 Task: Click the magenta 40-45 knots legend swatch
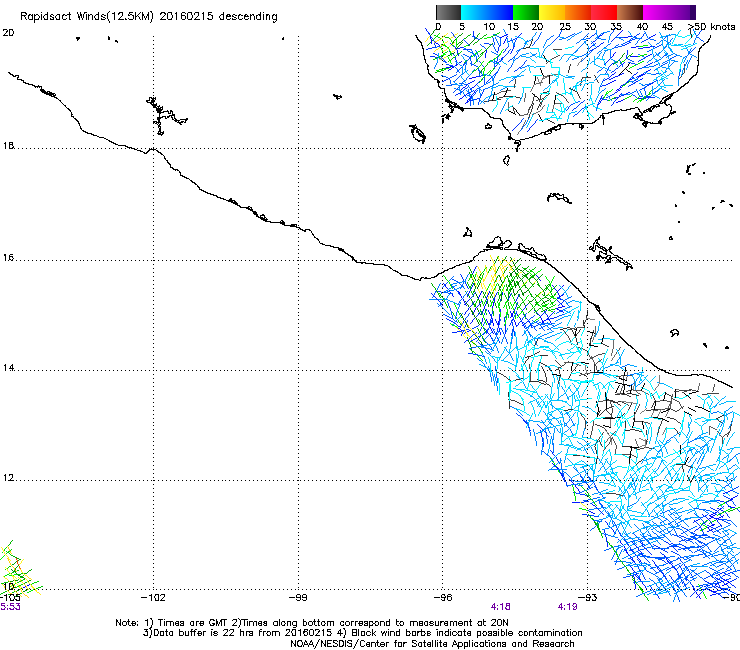pyautogui.click(x=656, y=12)
